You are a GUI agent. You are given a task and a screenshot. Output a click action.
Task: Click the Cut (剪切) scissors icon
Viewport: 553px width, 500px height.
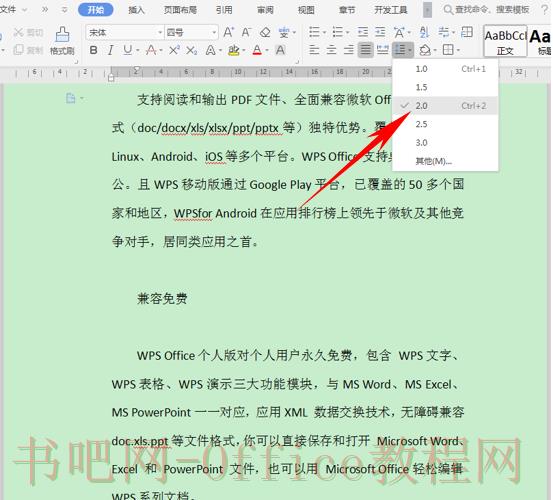point(18,33)
